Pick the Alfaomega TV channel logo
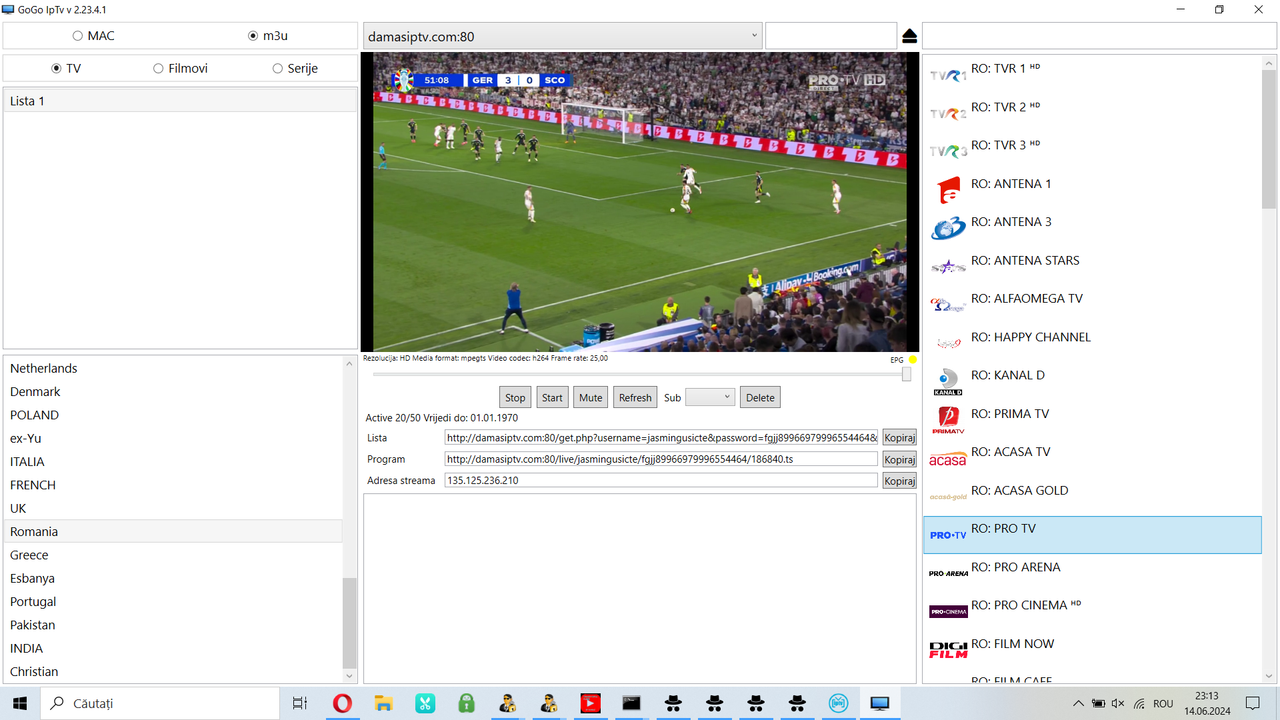Screen dimensions: 1280x720 pyautogui.click(x=948, y=305)
